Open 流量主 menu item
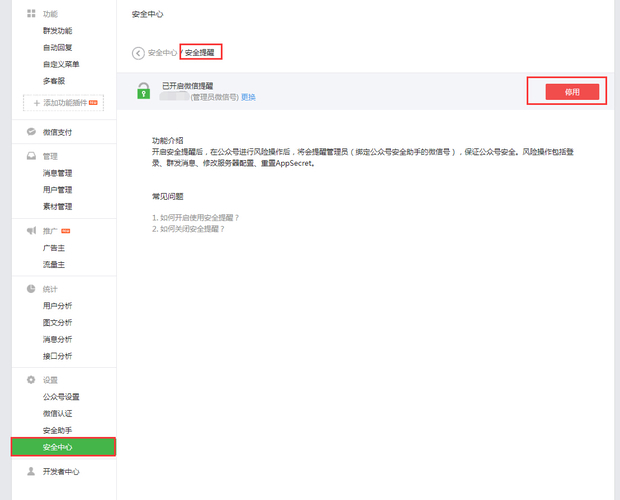The width and height of the screenshot is (620, 500). point(54,264)
